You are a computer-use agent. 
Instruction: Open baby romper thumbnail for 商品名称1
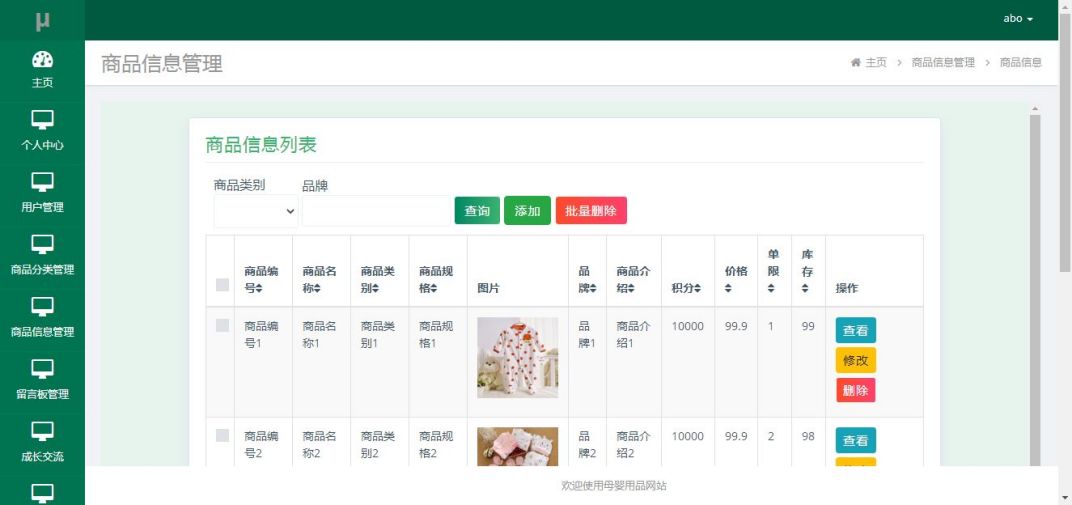(x=518, y=357)
